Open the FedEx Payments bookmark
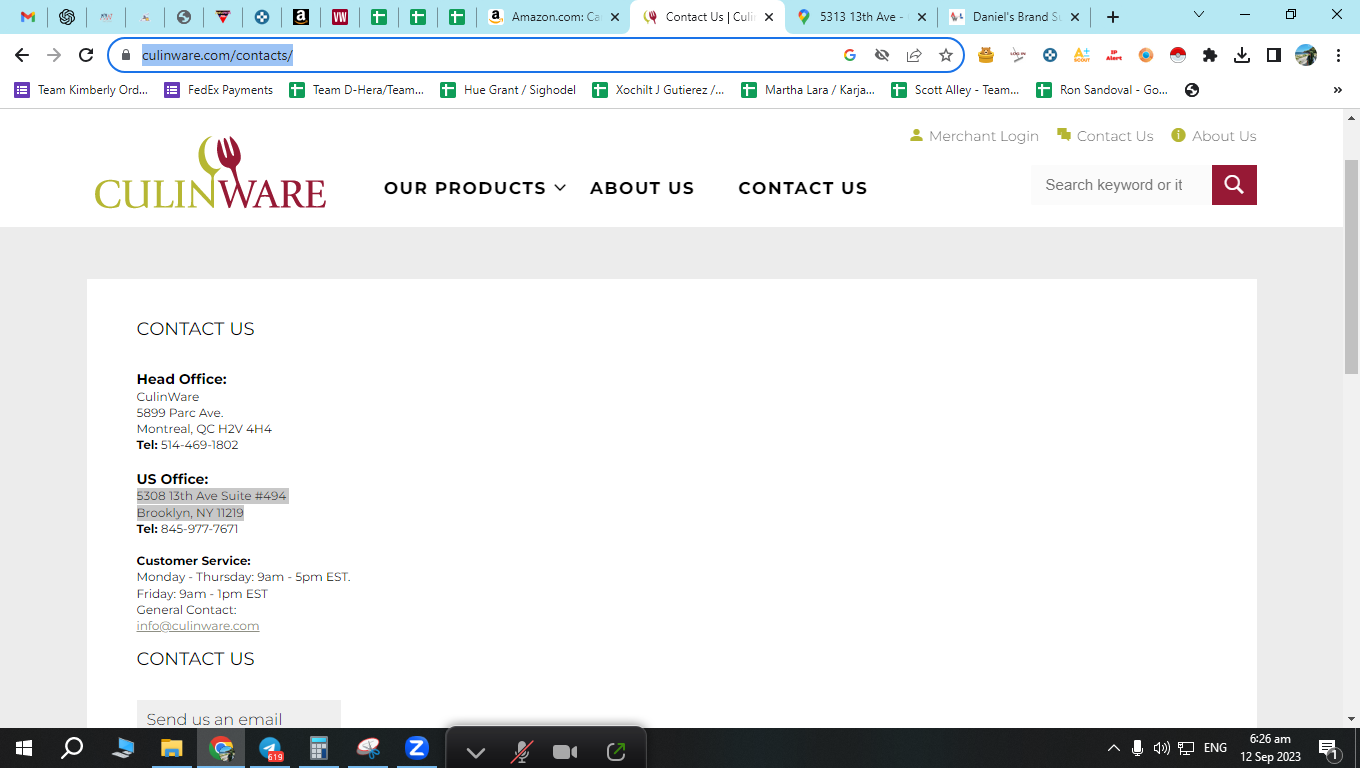Image resolution: width=1360 pixels, height=768 pixels. [x=219, y=90]
